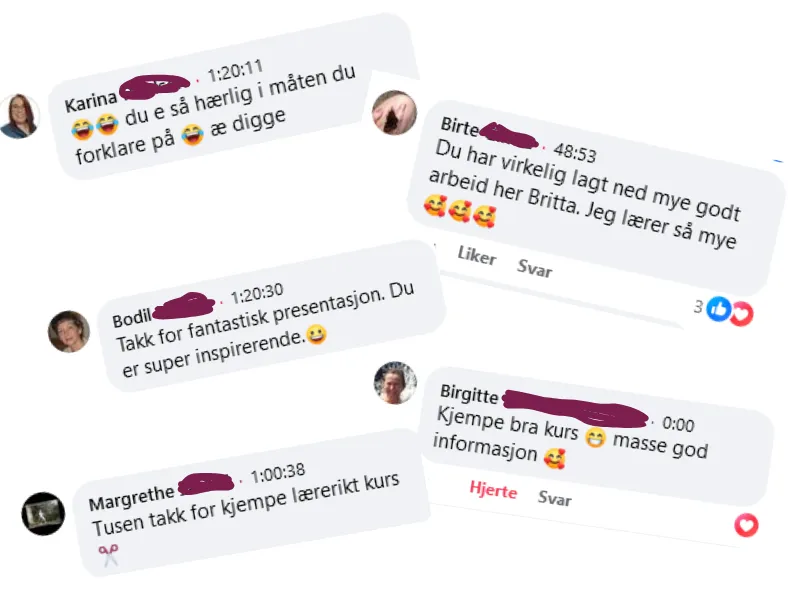Jump to timestamp 1:00:38 on Margrethe's comment
This screenshot has height=600, width=800.
[x=278, y=473]
